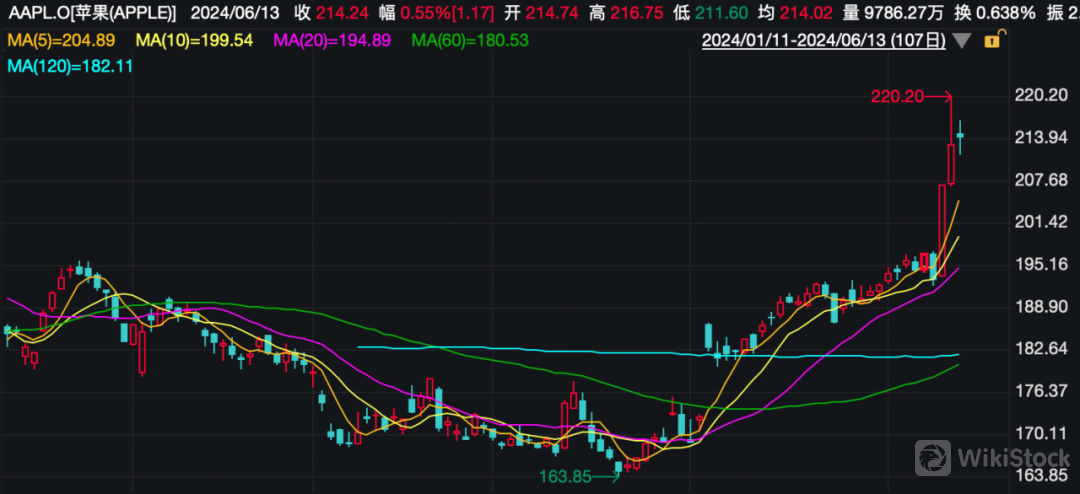Click the 163.85 low price marker
The width and height of the screenshot is (1080, 494).
point(565,476)
